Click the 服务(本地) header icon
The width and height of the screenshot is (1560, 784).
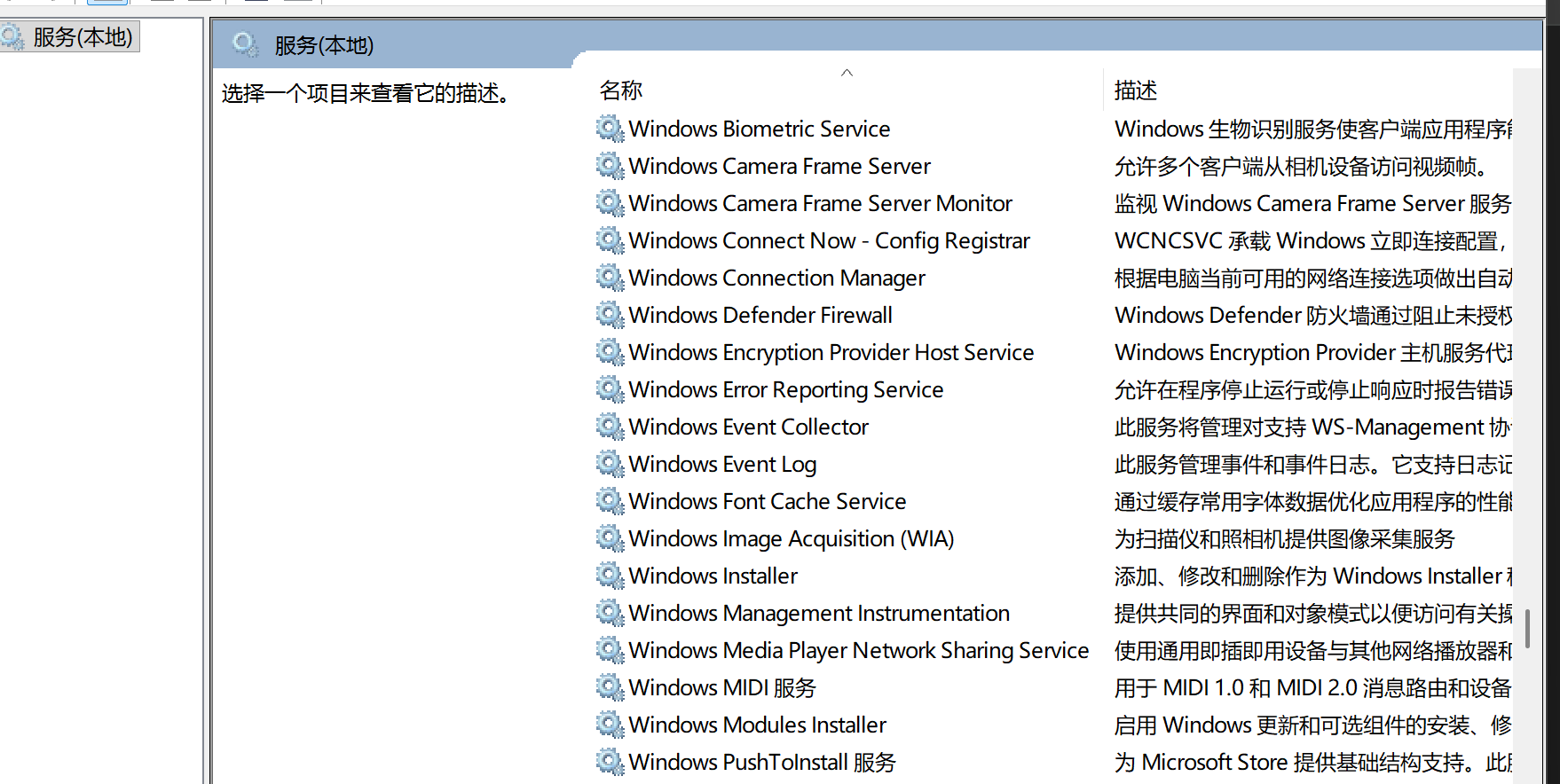(245, 43)
